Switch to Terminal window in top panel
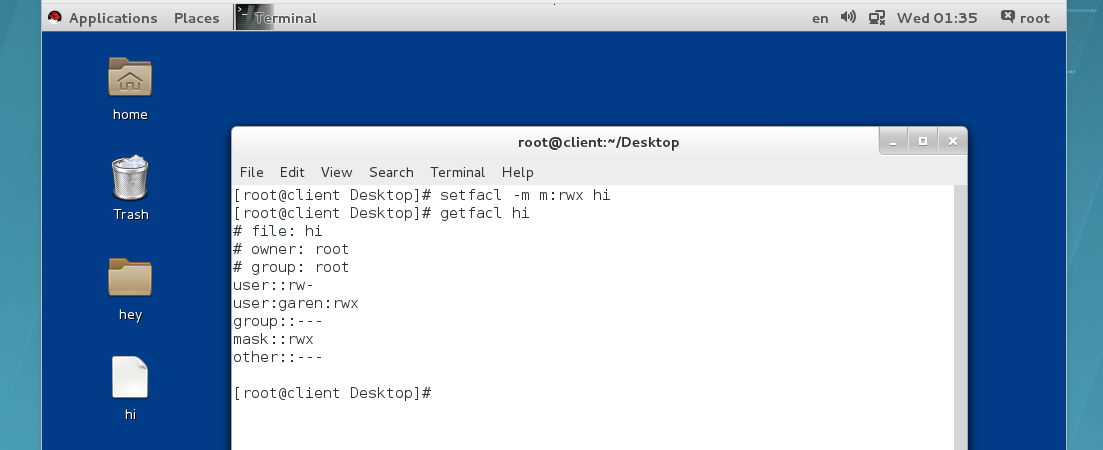Viewport: 1103px width, 450px height. click(276, 18)
